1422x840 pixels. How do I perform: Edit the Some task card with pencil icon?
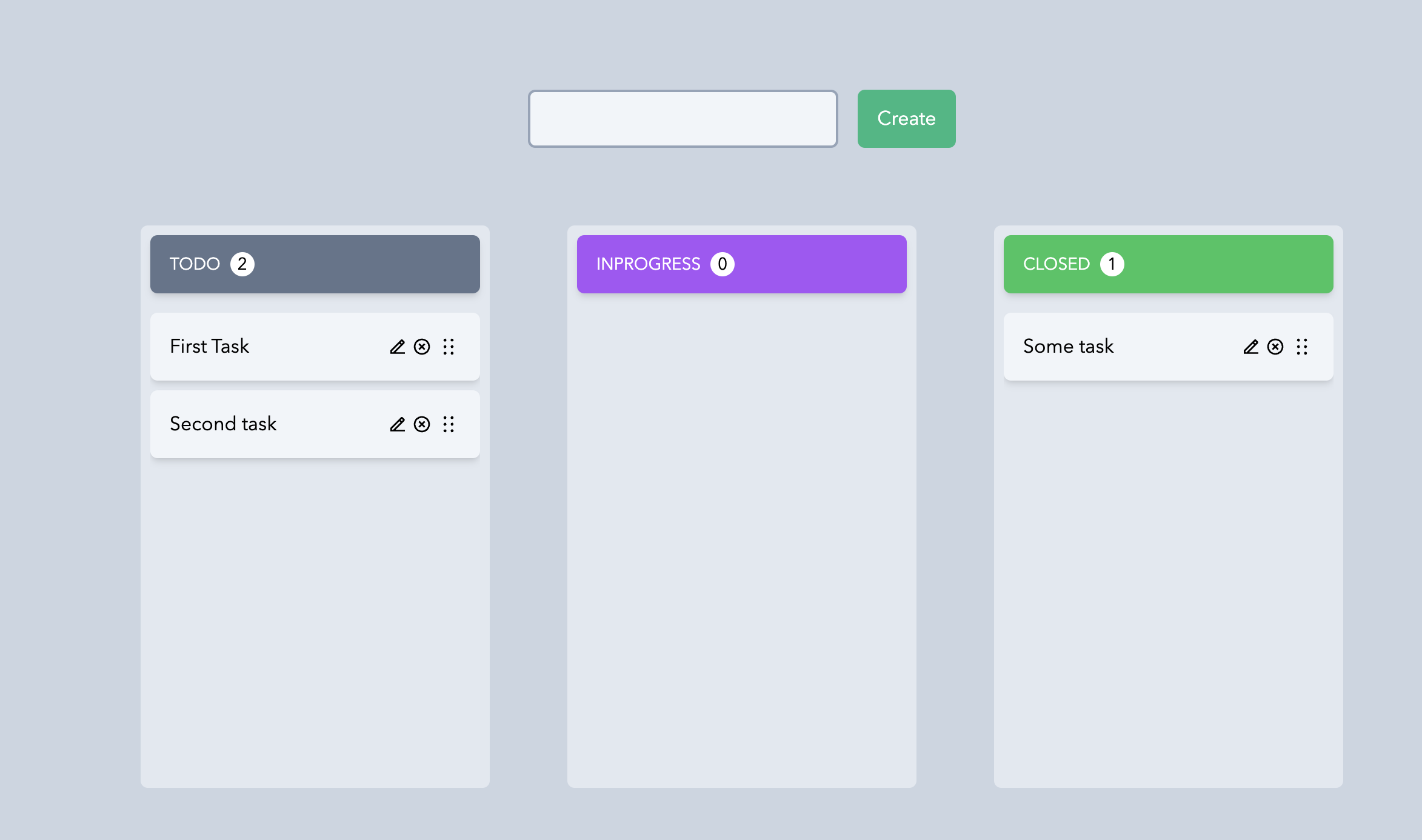tap(1250, 347)
